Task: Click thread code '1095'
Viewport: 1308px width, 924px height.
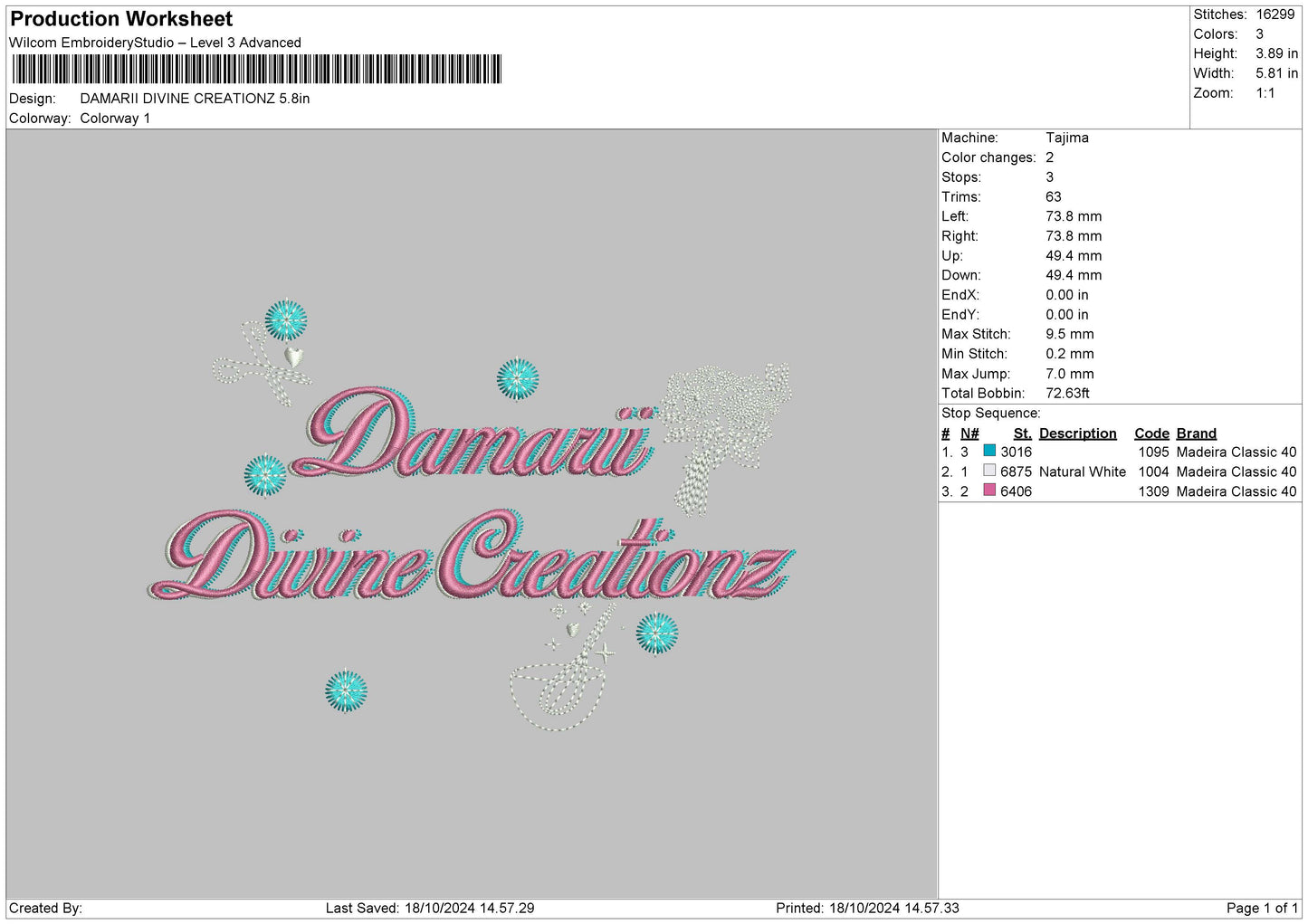Action: [x=1154, y=452]
